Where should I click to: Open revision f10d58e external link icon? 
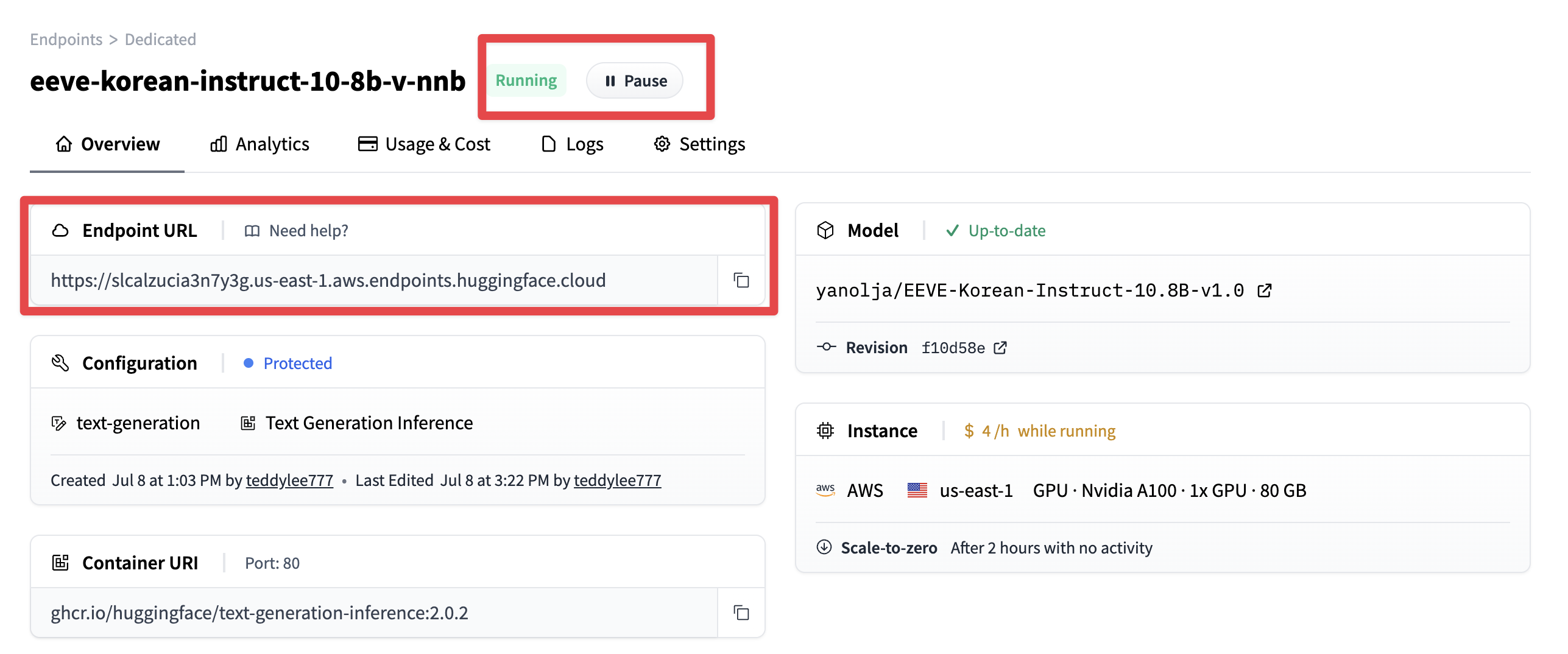[1000, 348]
